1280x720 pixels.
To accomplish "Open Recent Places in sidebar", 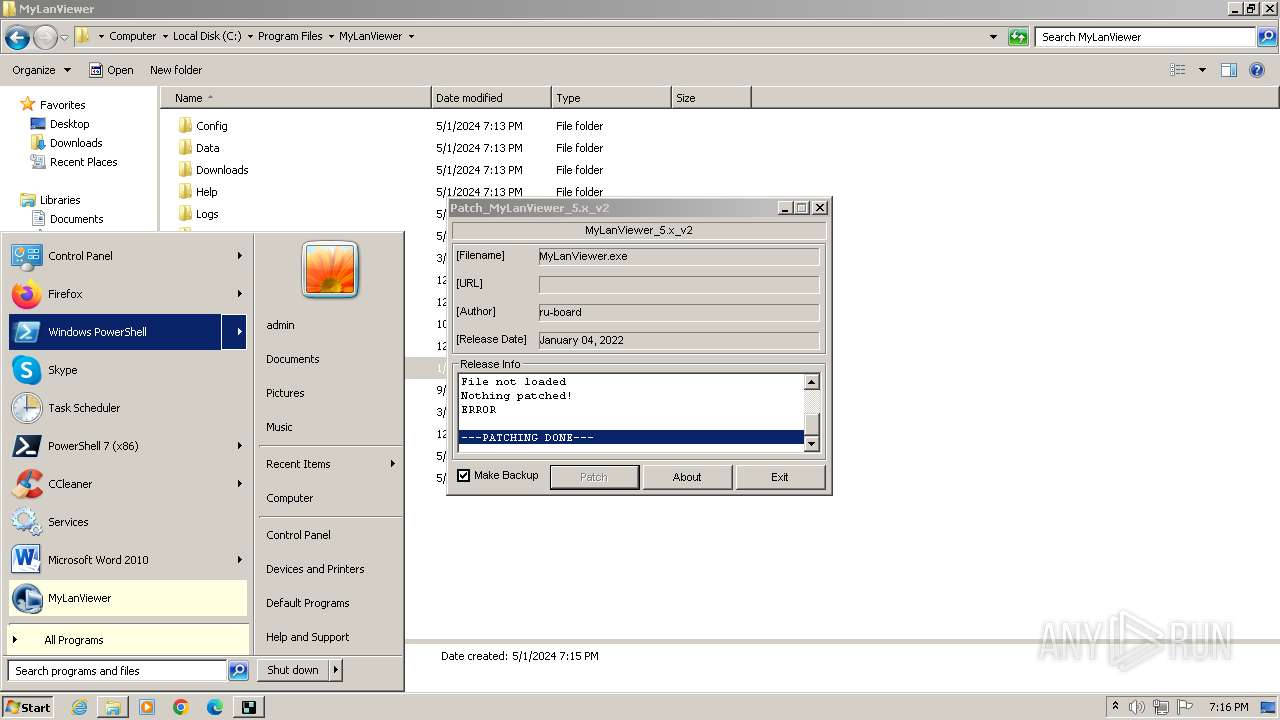I will 84,162.
